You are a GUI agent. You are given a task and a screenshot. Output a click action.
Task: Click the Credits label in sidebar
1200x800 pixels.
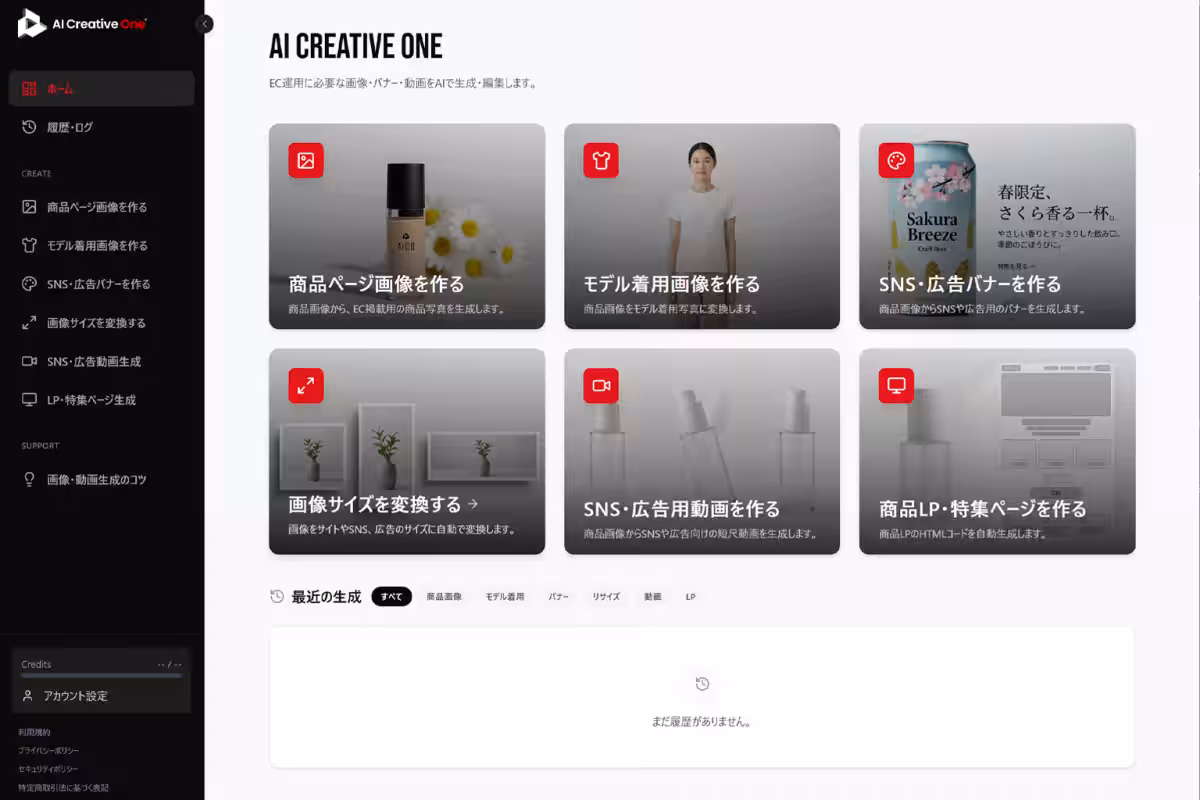pyautogui.click(x=36, y=664)
